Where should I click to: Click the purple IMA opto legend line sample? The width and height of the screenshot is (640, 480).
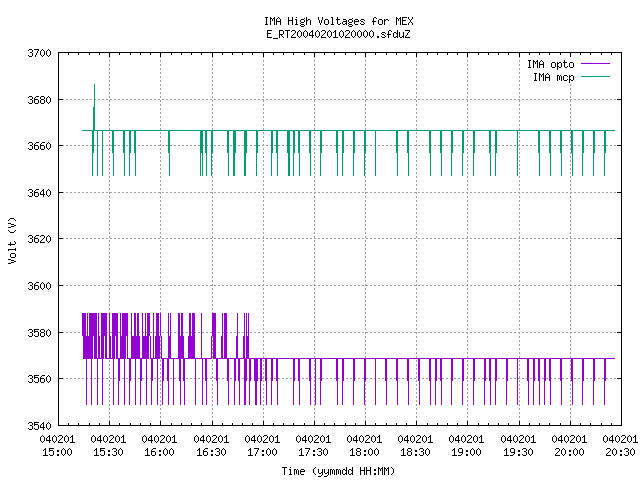click(x=595, y=64)
